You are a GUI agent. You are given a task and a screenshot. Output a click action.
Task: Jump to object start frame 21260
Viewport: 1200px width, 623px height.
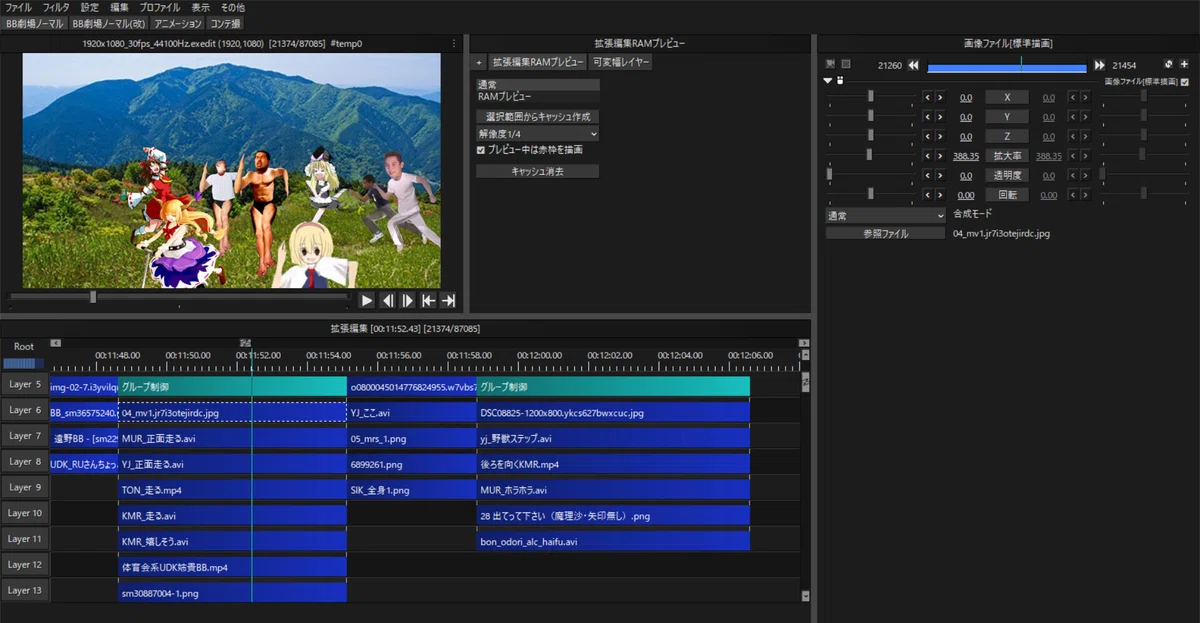coord(913,65)
